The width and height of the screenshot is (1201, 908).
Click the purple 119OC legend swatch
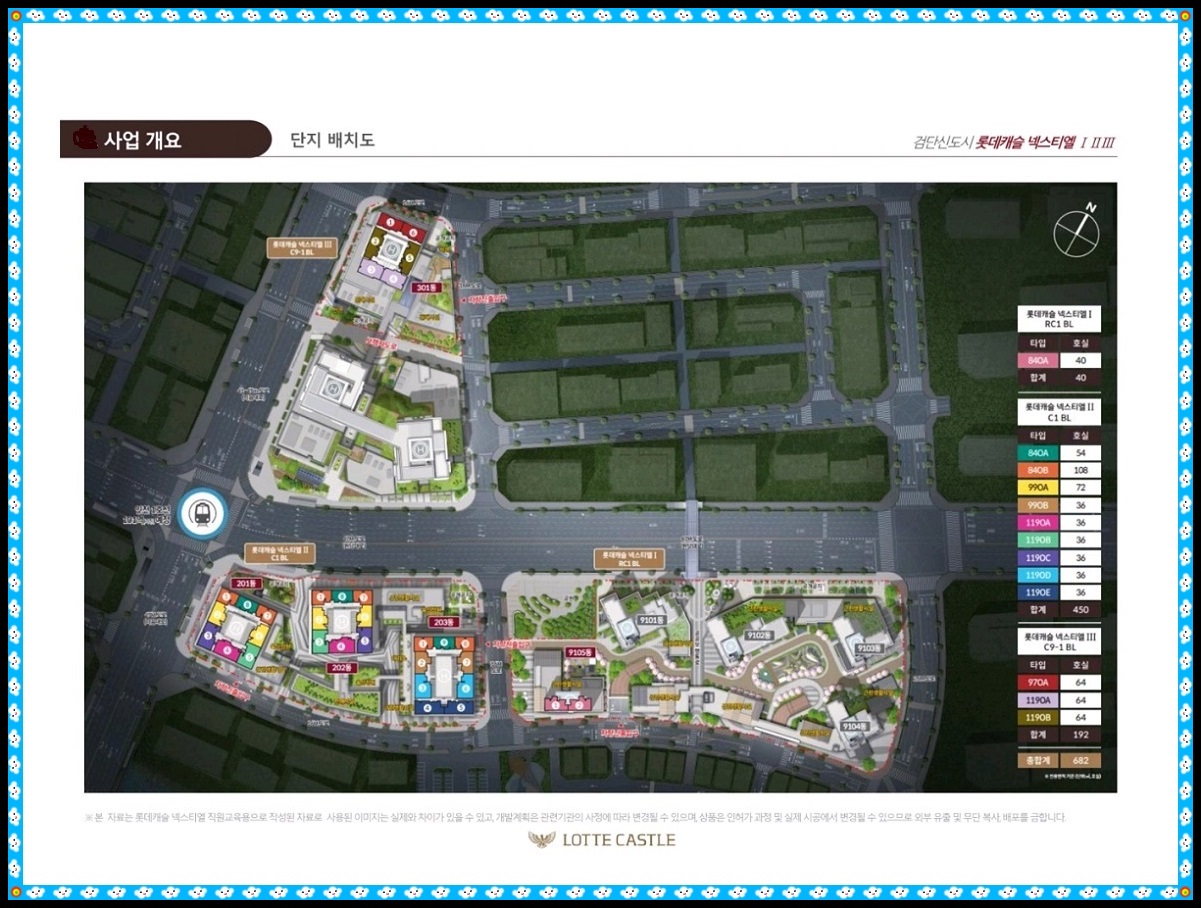pos(1039,557)
